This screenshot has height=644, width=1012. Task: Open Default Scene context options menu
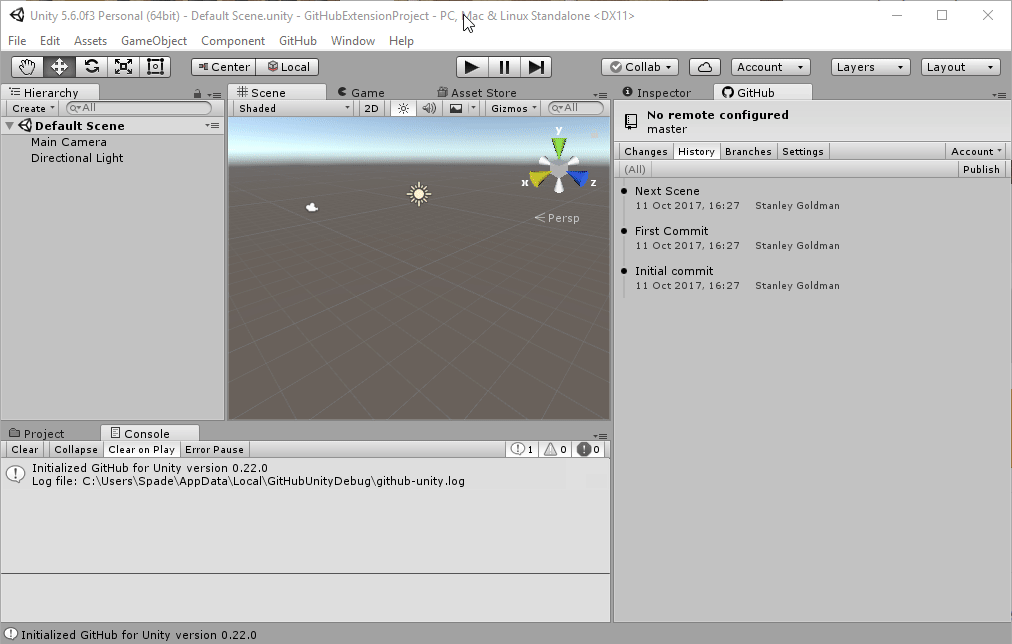[x=212, y=125]
